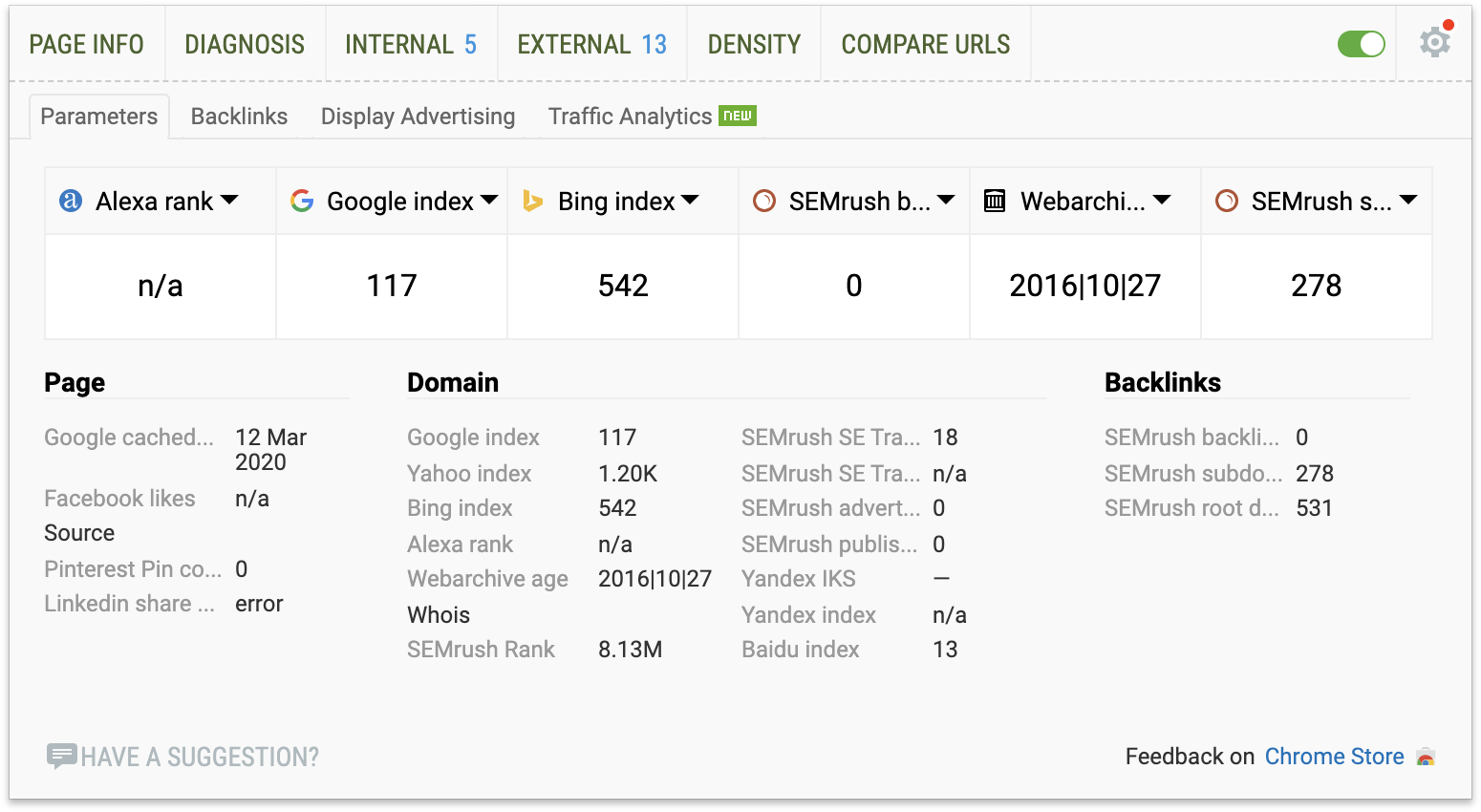Open the DIAGNOSIS tab
The height and width of the screenshot is (812, 1481).
[x=245, y=45]
